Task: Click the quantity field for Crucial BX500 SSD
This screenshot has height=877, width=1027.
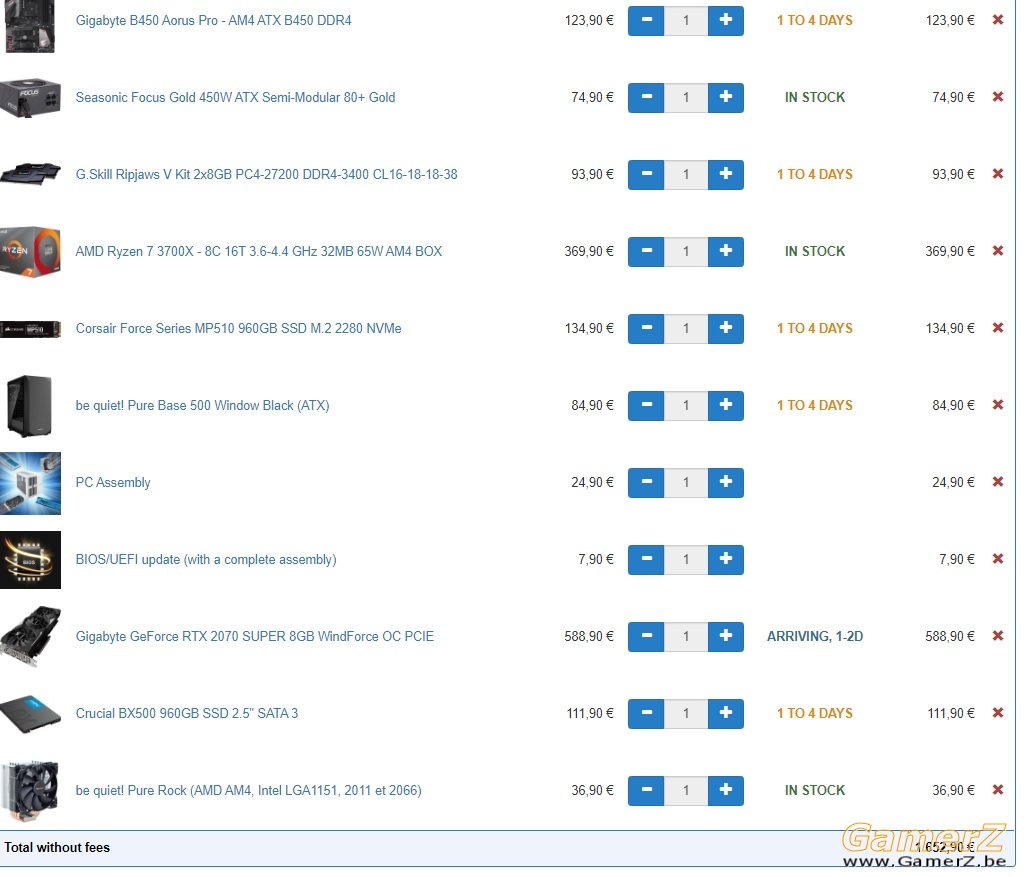Action: click(x=686, y=713)
